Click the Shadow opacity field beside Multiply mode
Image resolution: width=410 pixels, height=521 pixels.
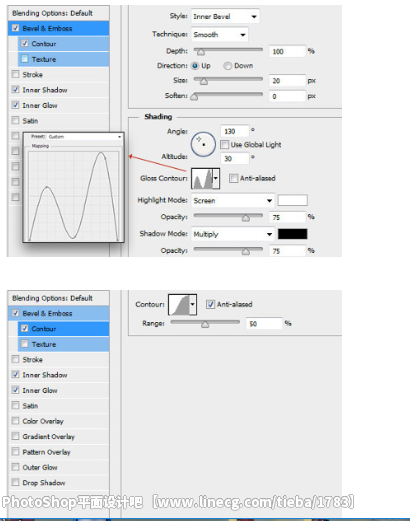[x=287, y=251]
